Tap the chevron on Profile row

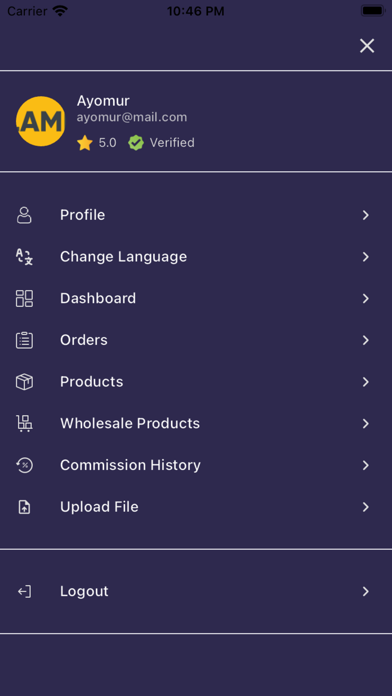366,215
